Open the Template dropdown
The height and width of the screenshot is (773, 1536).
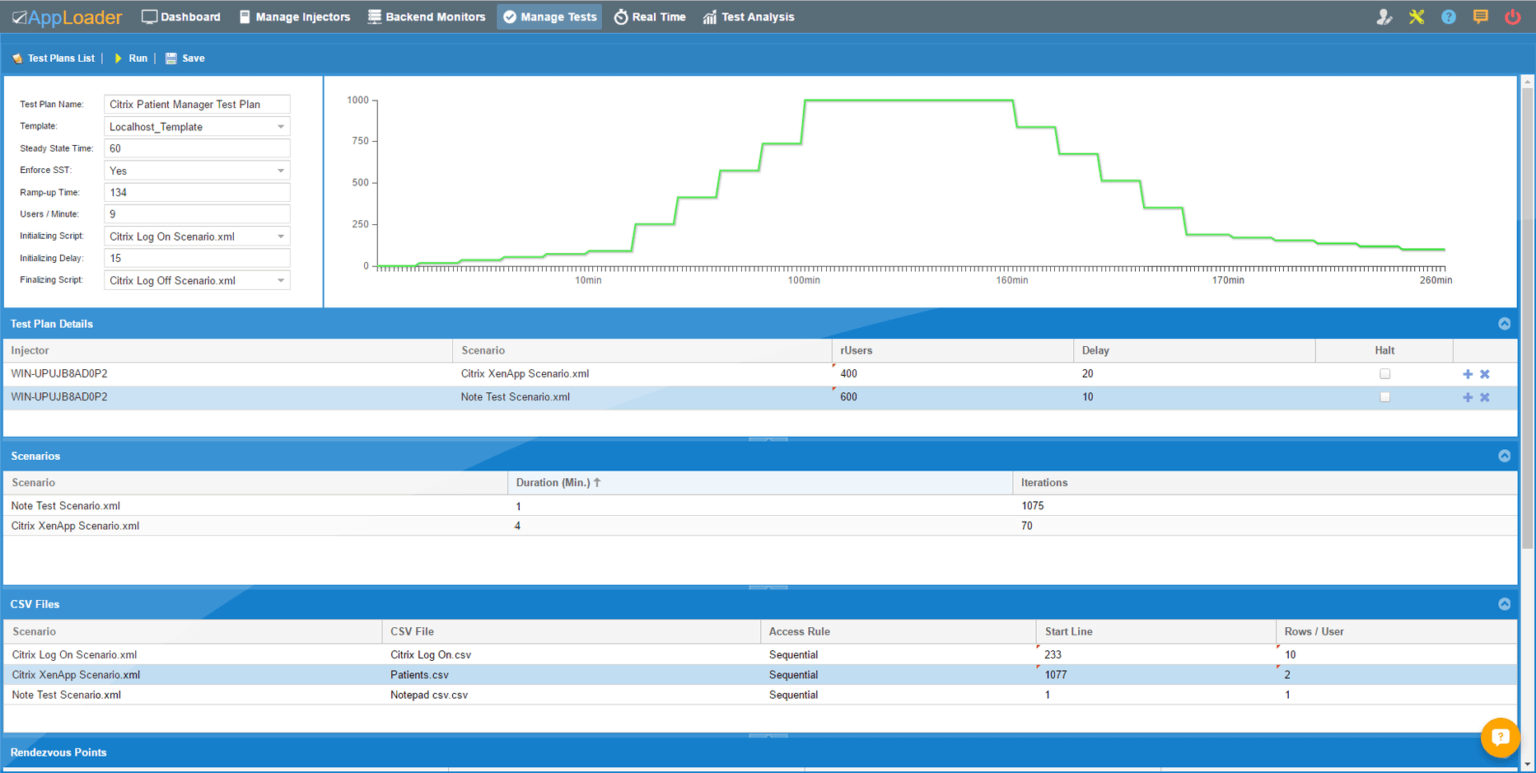click(x=280, y=126)
